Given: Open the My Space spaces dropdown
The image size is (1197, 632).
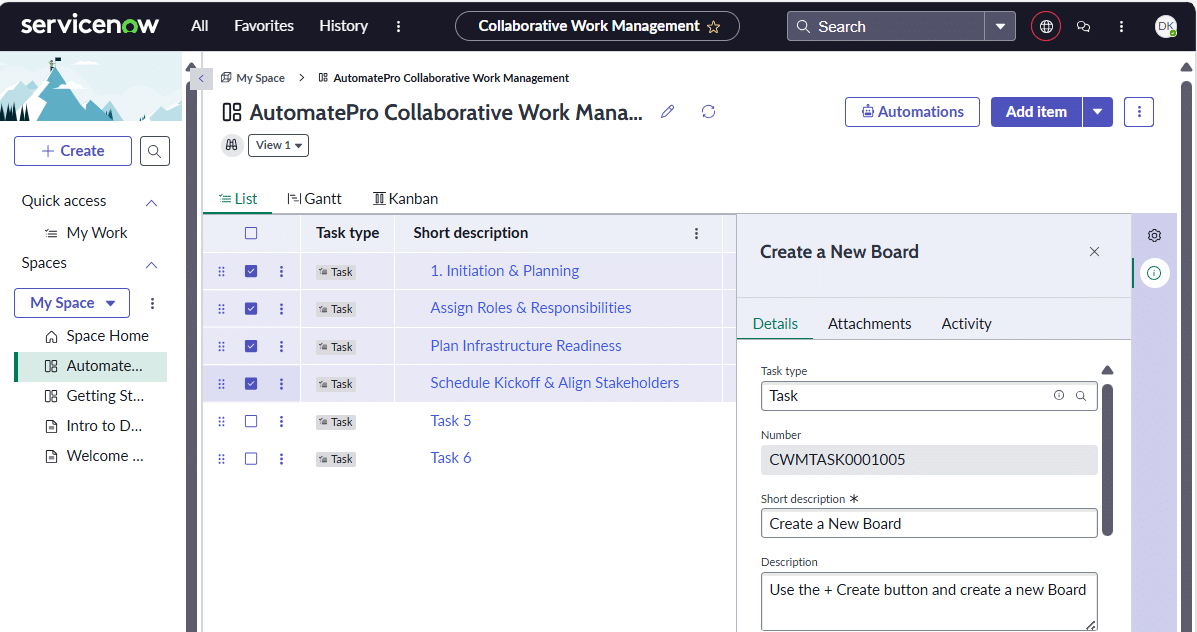Looking at the screenshot, I should coord(71,302).
